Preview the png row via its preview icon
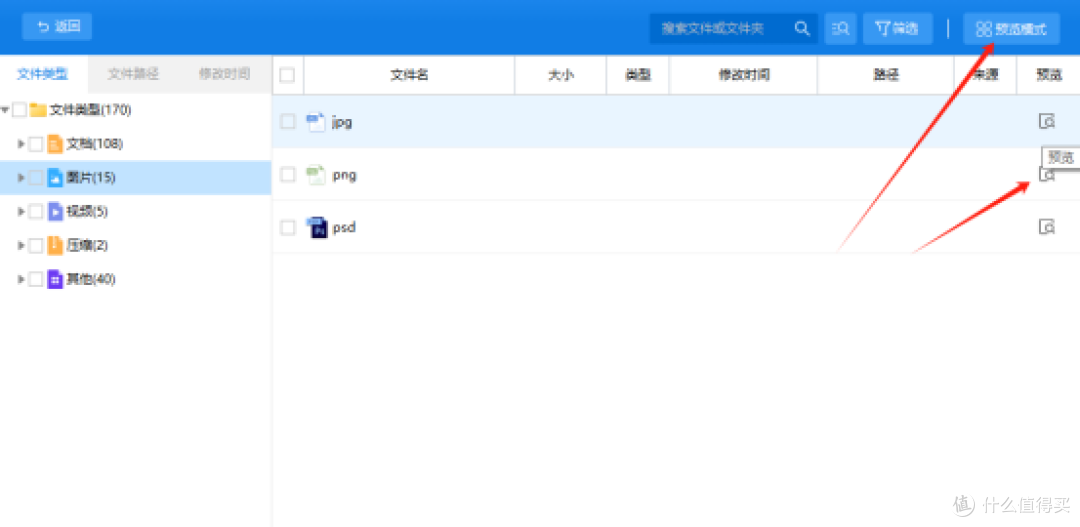1080x527 pixels. tap(1047, 175)
